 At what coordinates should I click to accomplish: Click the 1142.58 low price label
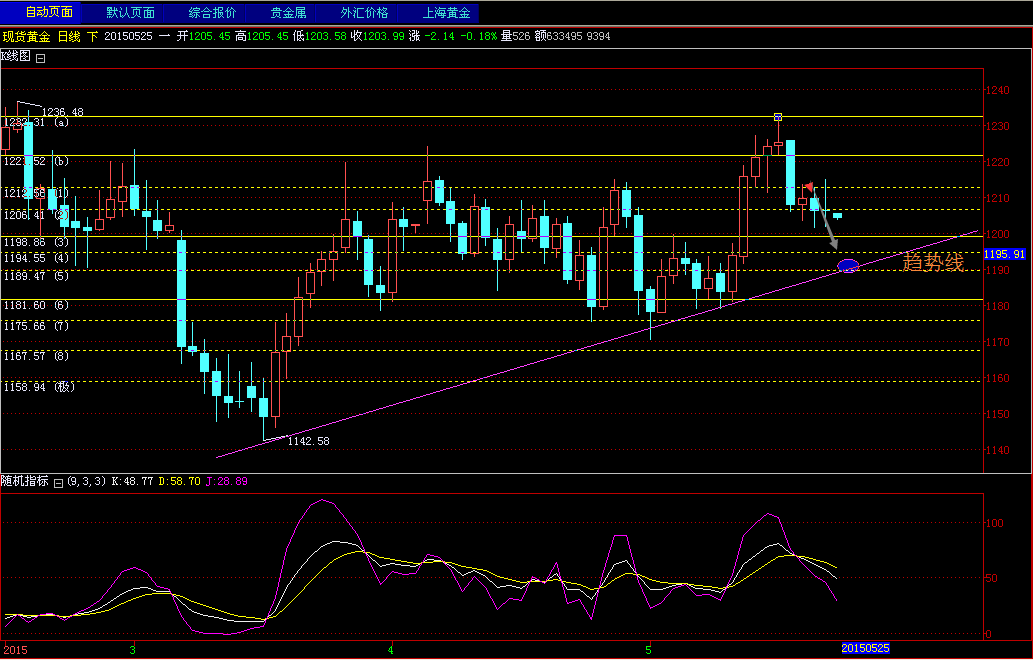tap(308, 440)
